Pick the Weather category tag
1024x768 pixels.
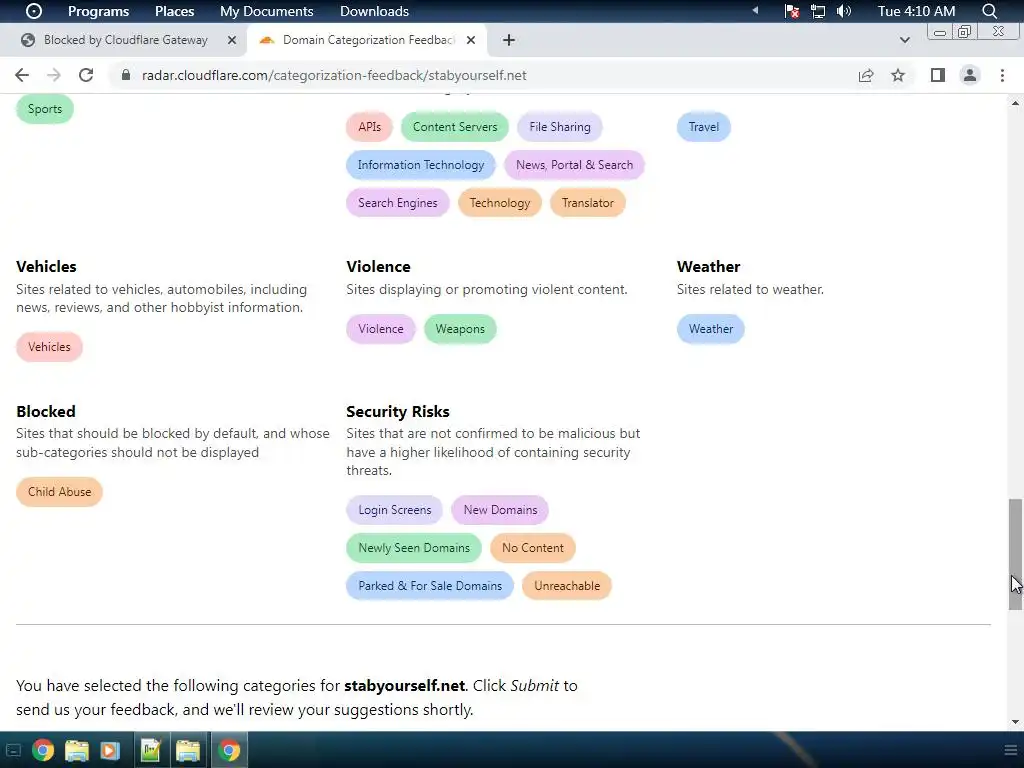[711, 328]
